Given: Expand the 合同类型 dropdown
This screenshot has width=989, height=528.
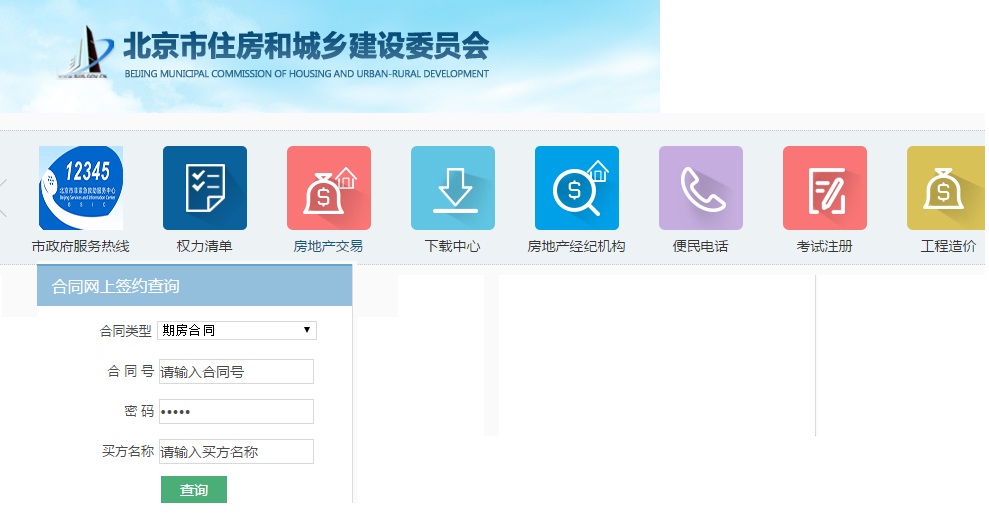Looking at the screenshot, I should click(237, 330).
